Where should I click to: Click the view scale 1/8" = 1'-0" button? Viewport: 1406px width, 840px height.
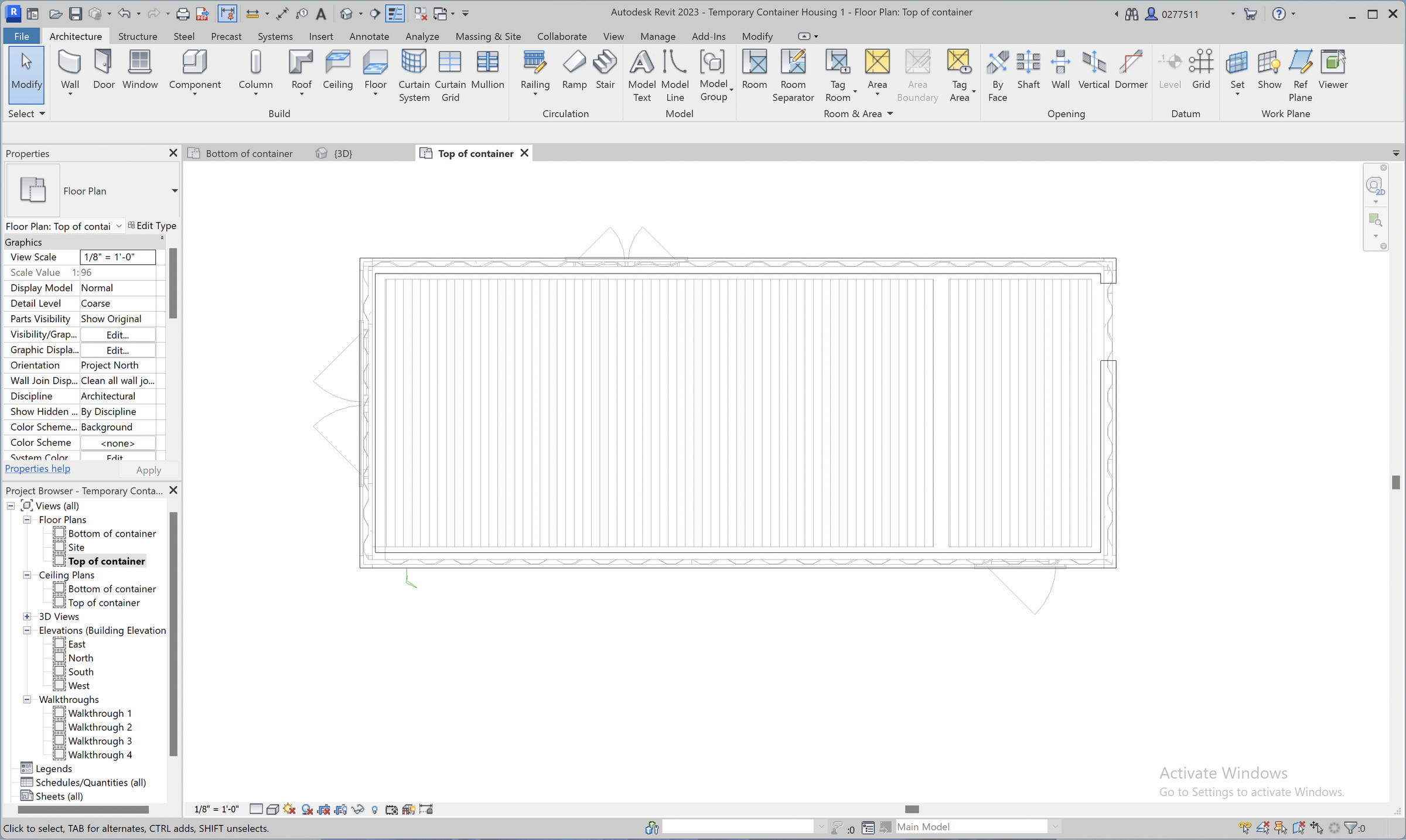click(216, 810)
